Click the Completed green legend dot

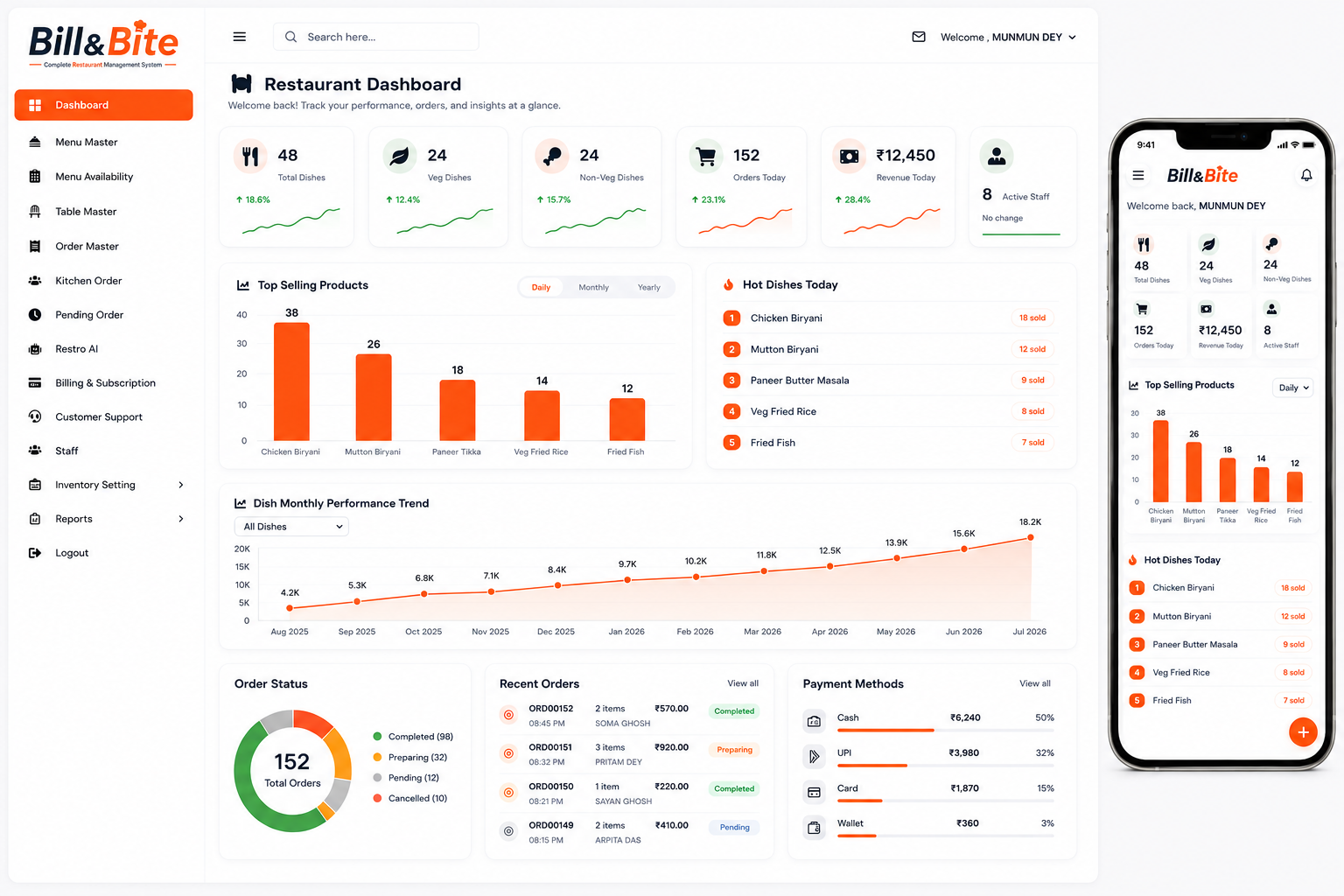tap(377, 737)
